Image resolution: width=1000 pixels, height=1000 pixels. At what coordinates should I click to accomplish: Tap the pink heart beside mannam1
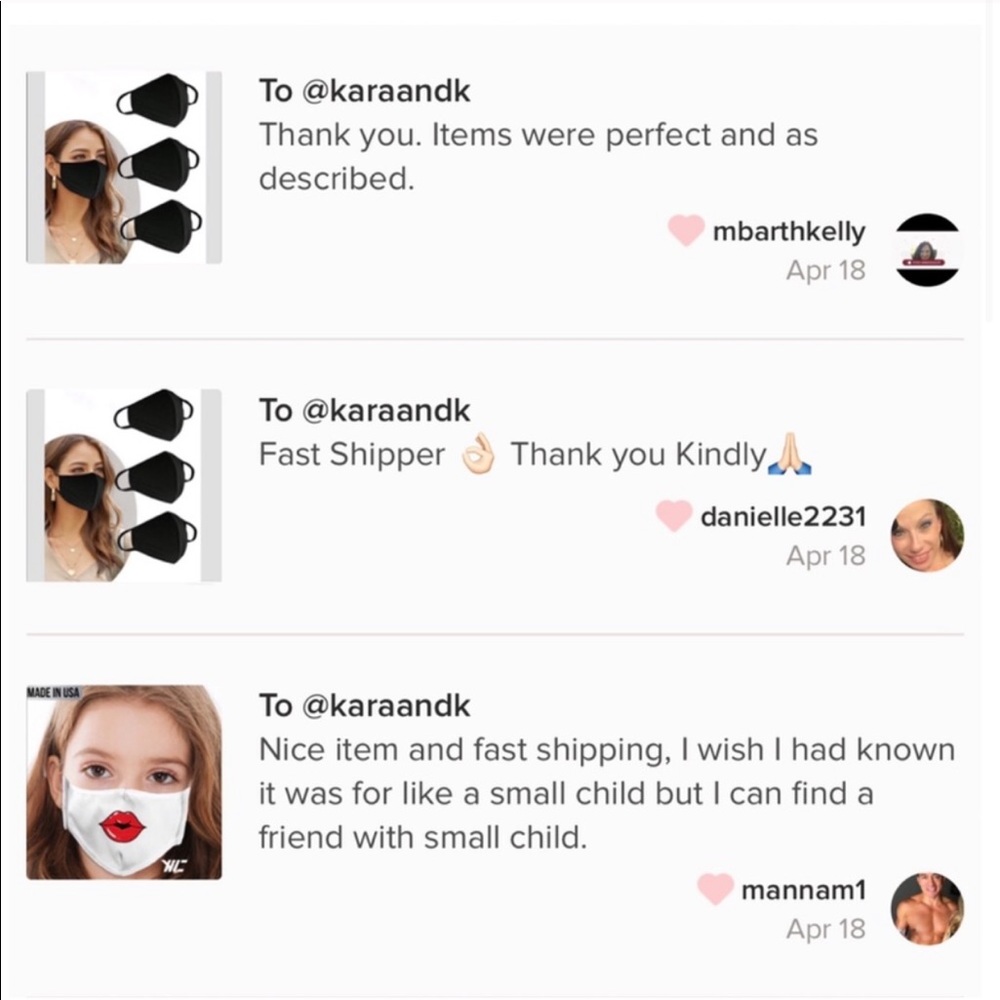(715, 888)
